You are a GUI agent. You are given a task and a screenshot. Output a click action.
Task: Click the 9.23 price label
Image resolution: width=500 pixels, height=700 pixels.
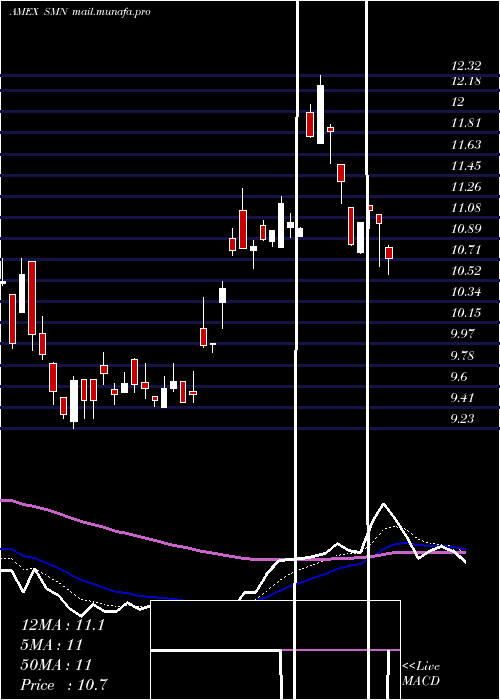pos(462,419)
